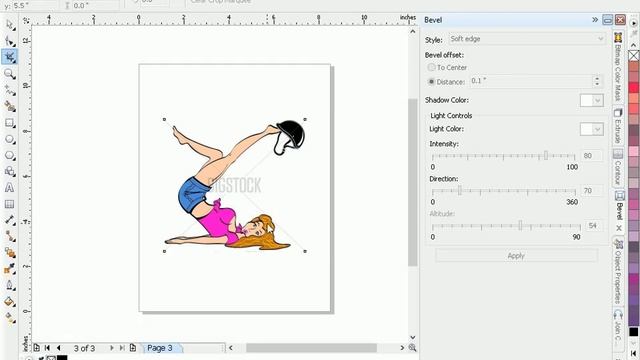Click the Direction value field showing 70
The image size is (640, 360).
[x=591, y=191]
